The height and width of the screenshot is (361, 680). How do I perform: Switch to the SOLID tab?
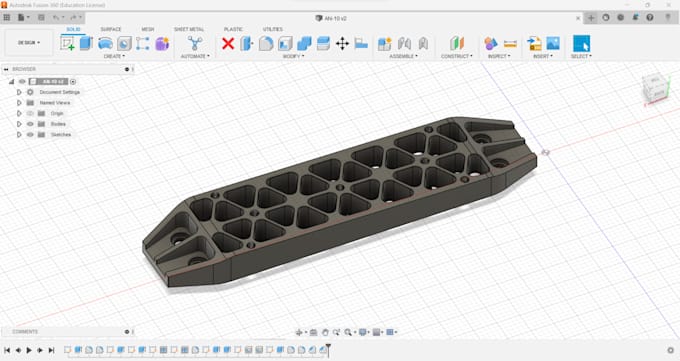point(73,29)
